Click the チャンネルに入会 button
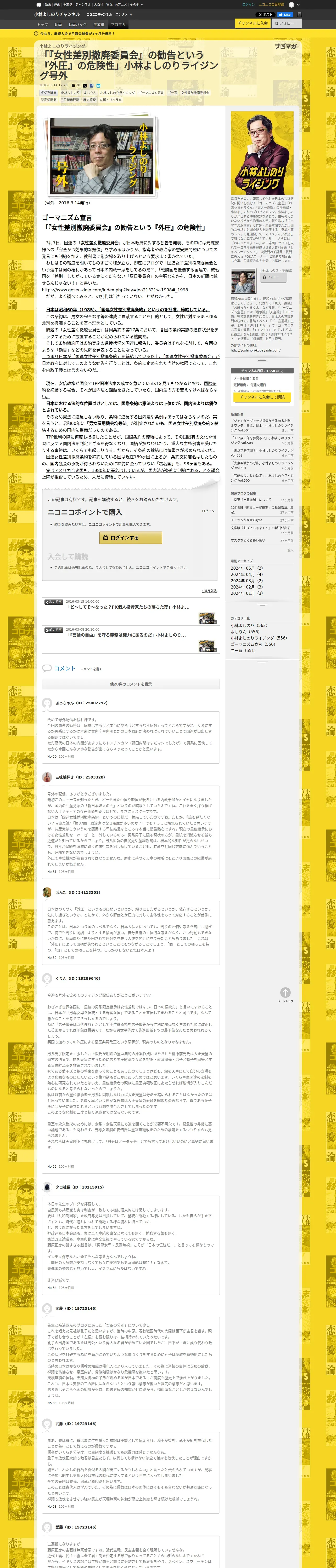This screenshot has width=336, height=1568. [x=253, y=23]
